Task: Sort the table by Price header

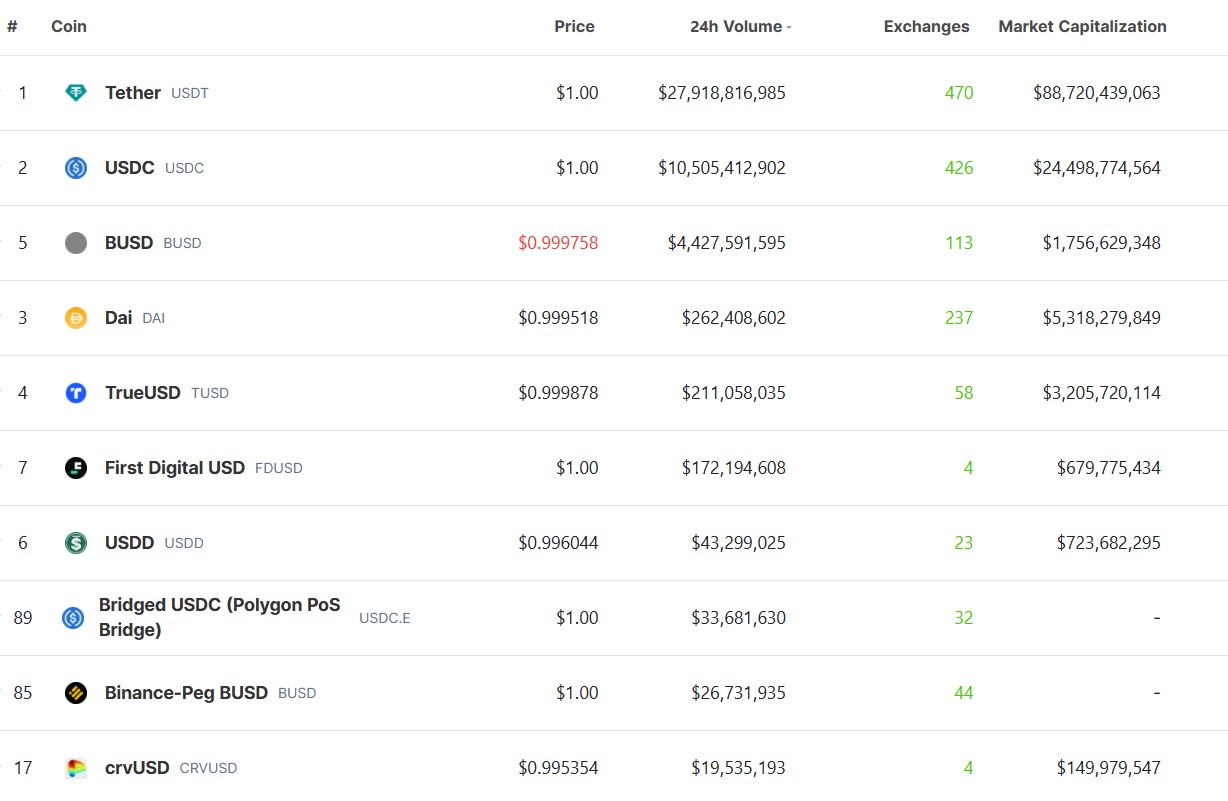Action: click(x=574, y=27)
